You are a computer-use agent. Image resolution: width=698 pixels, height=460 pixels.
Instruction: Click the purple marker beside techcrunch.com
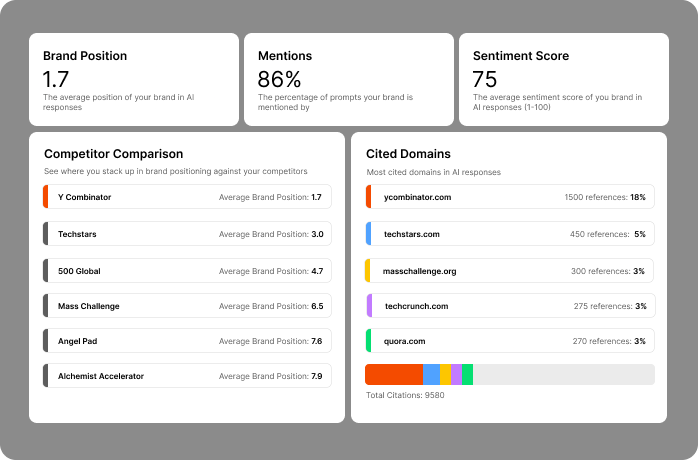point(369,306)
